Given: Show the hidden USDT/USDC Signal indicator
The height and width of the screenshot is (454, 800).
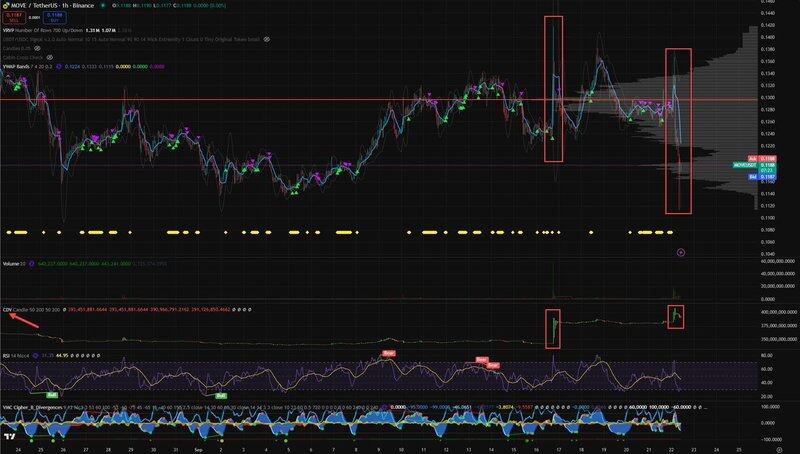Looking at the screenshot, I should pos(267,39).
